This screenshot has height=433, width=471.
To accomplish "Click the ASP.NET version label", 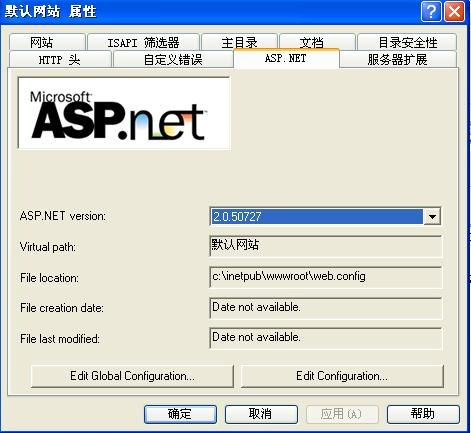I will [63, 216].
